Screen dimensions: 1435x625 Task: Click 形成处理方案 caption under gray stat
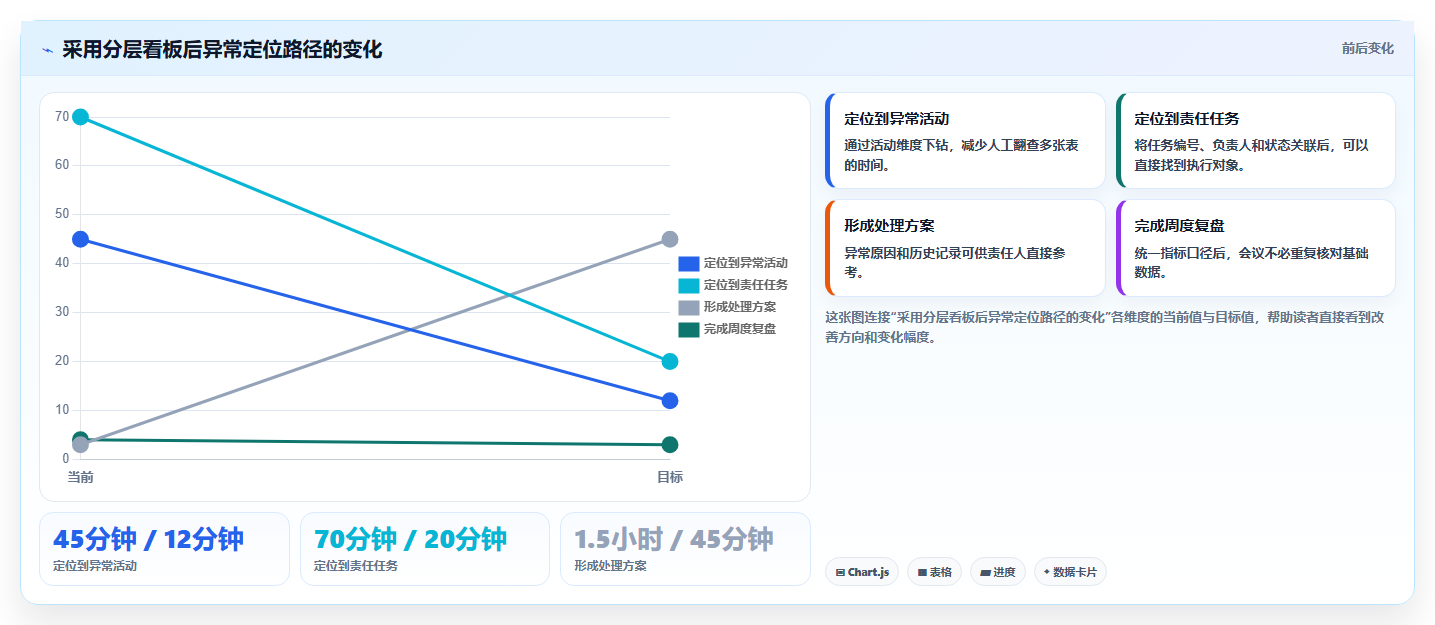point(610,566)
